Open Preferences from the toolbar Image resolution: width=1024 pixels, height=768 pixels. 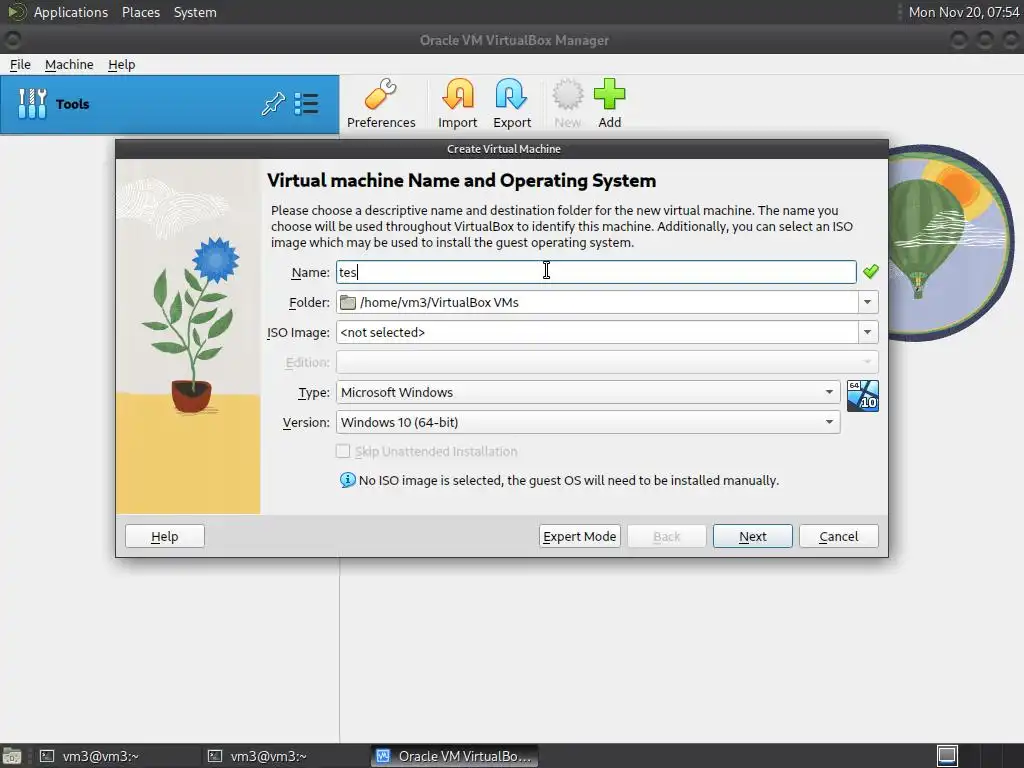[x=381, y=104]
